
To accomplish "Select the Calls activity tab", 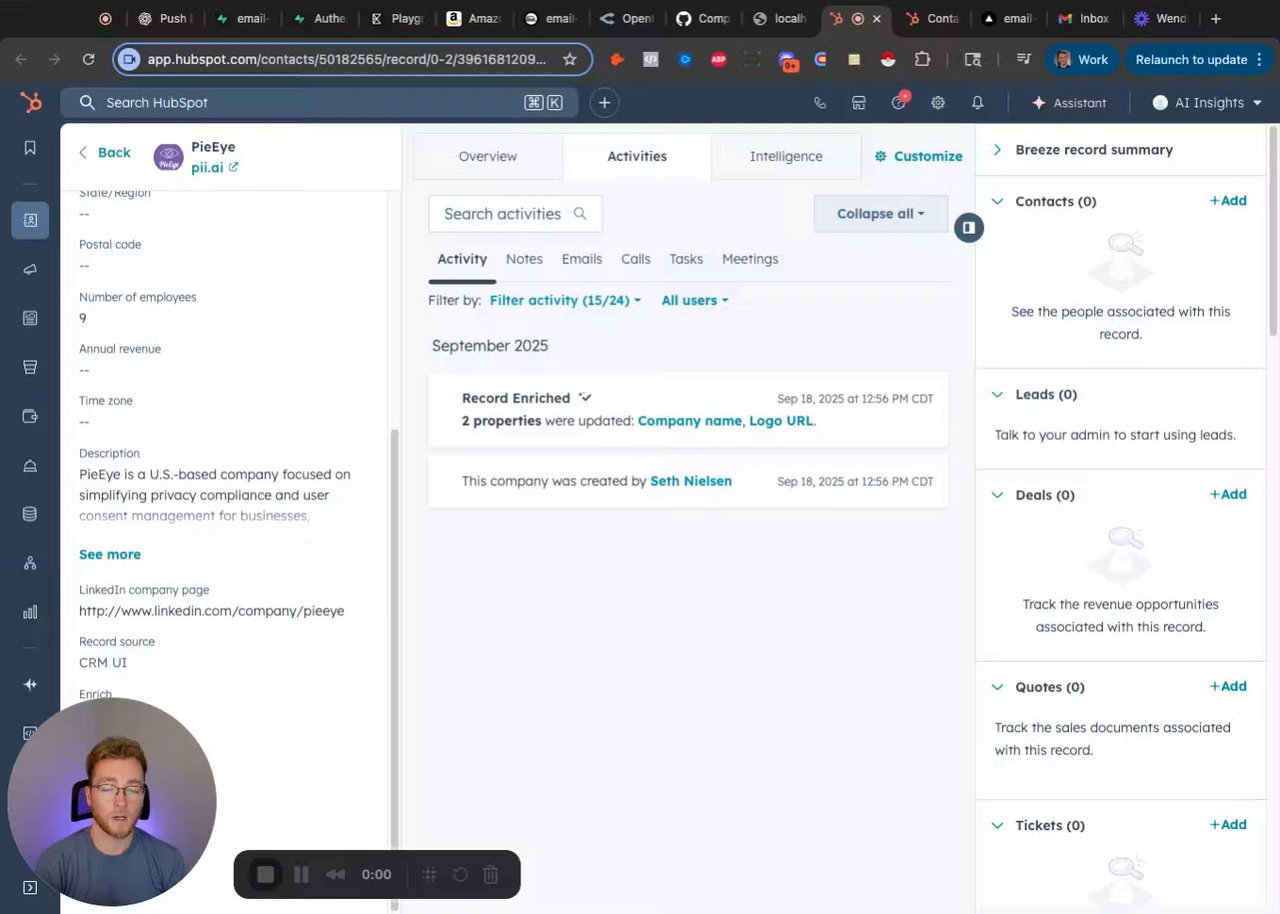I will pos(636,259).
